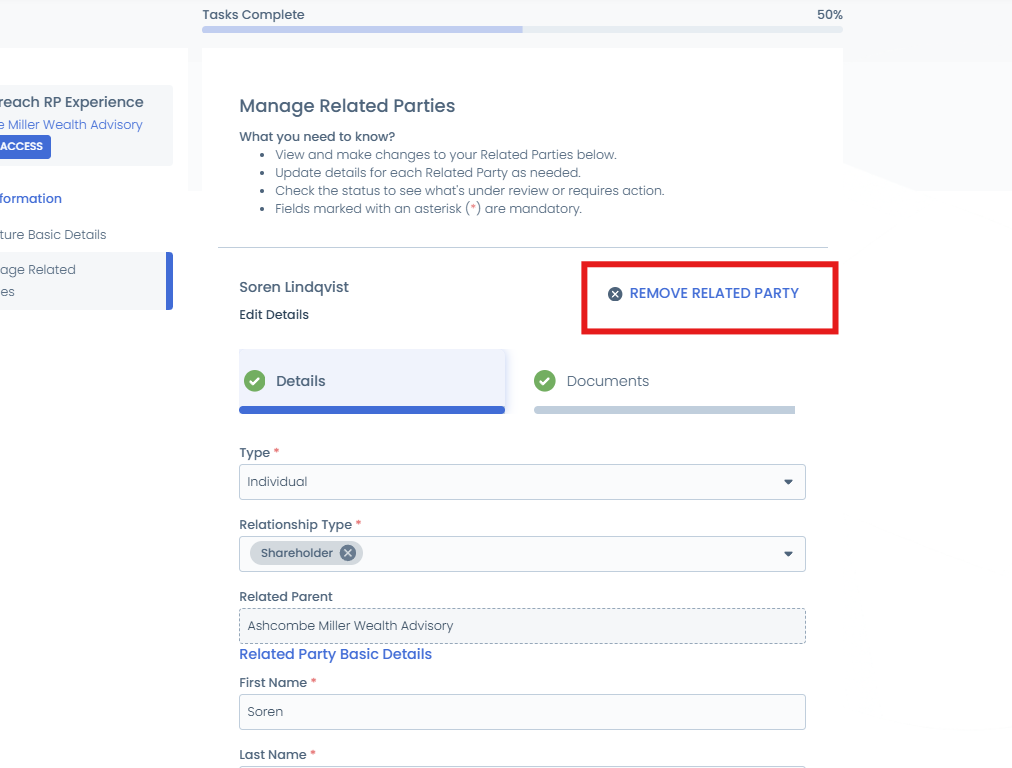Screen dimensions: 1012x768
Task: Click the 50% completion value
Action: coord(830,15)
